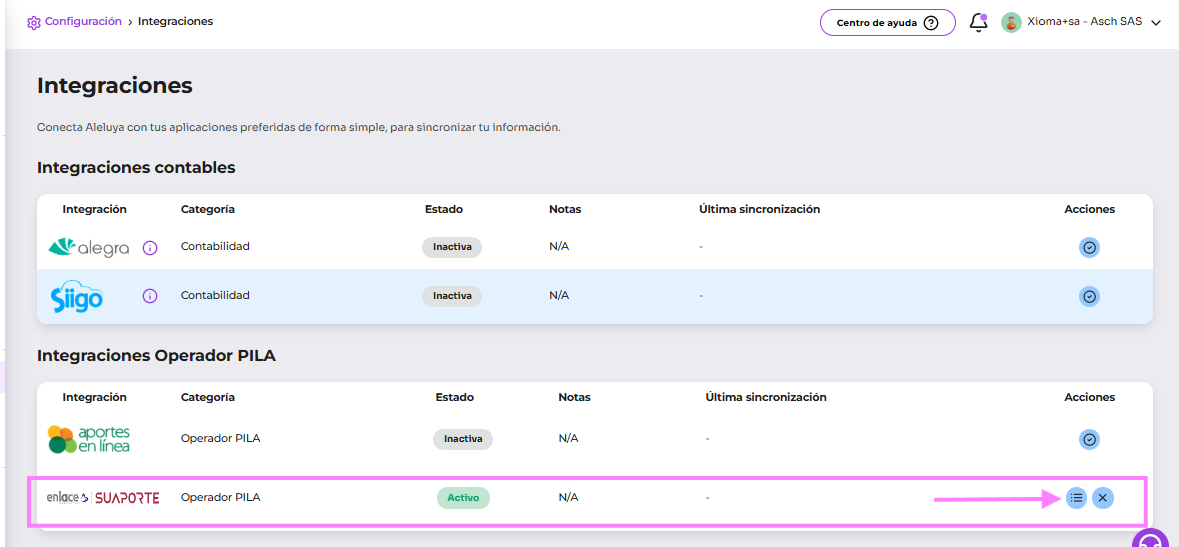Open the SuAporte list details icon
Image resolution: width=1179 pixels, height=547 pixels.
coord(1076,497)
